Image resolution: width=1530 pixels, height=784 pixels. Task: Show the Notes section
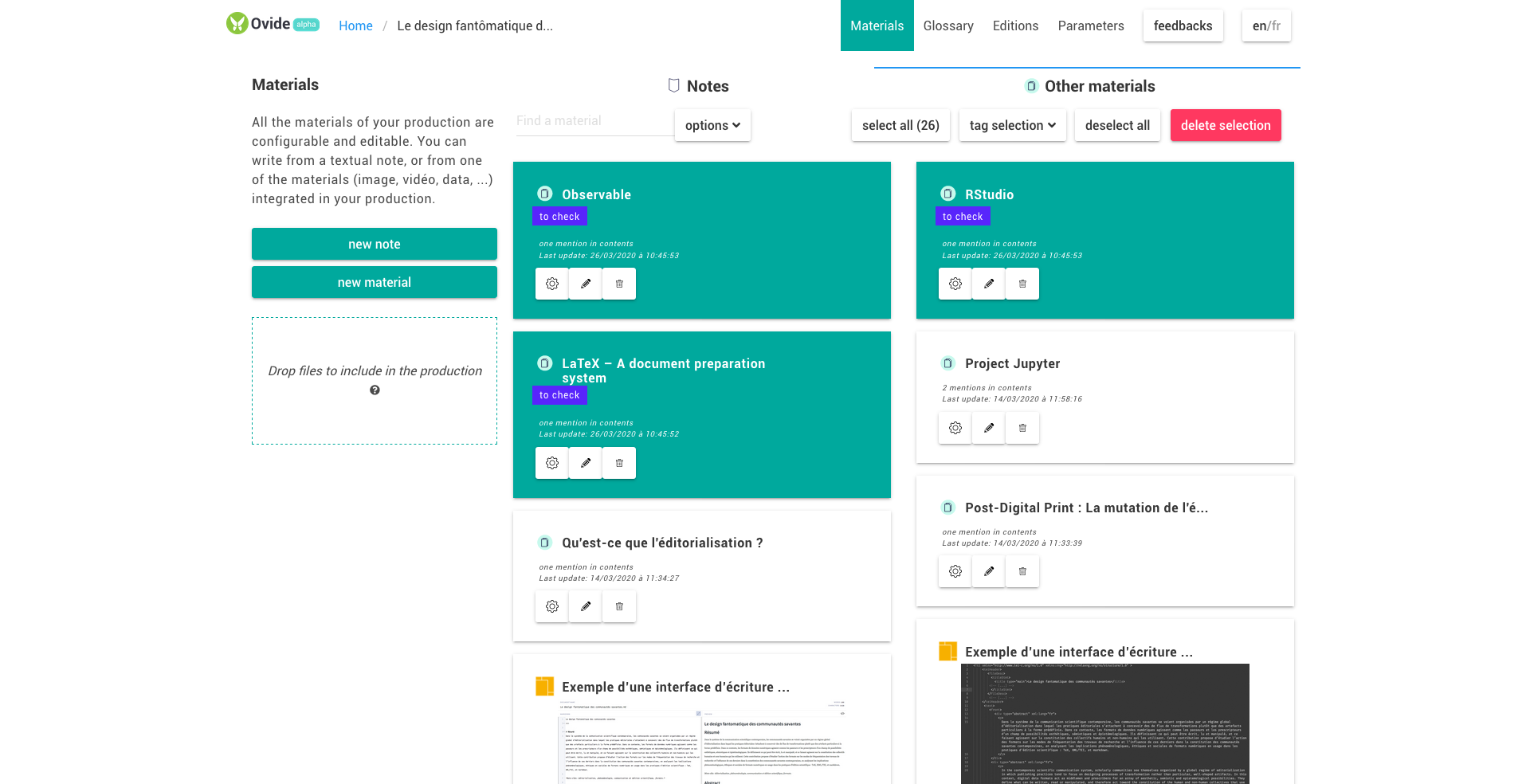pos(699,86)
